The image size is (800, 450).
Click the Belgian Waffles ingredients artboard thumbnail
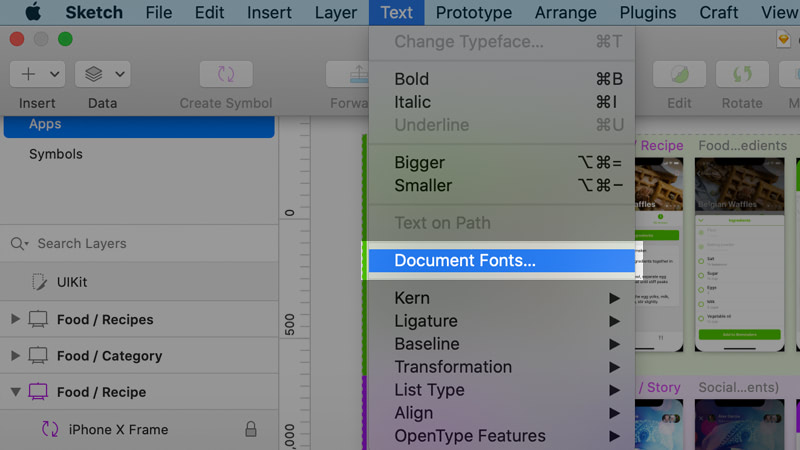[739, 254]
